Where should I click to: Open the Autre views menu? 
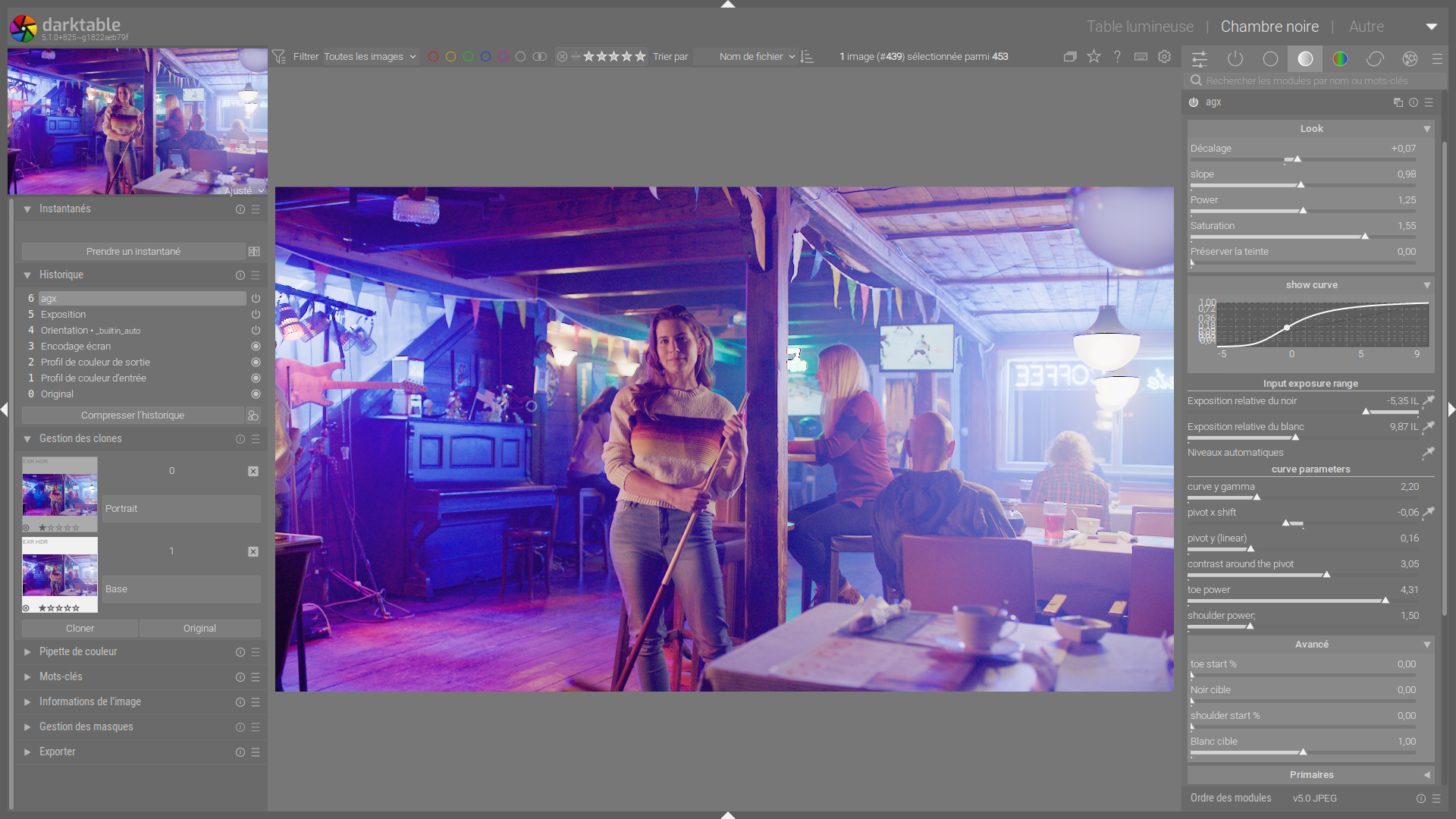pyautogui.click(x=1366, y=27)
